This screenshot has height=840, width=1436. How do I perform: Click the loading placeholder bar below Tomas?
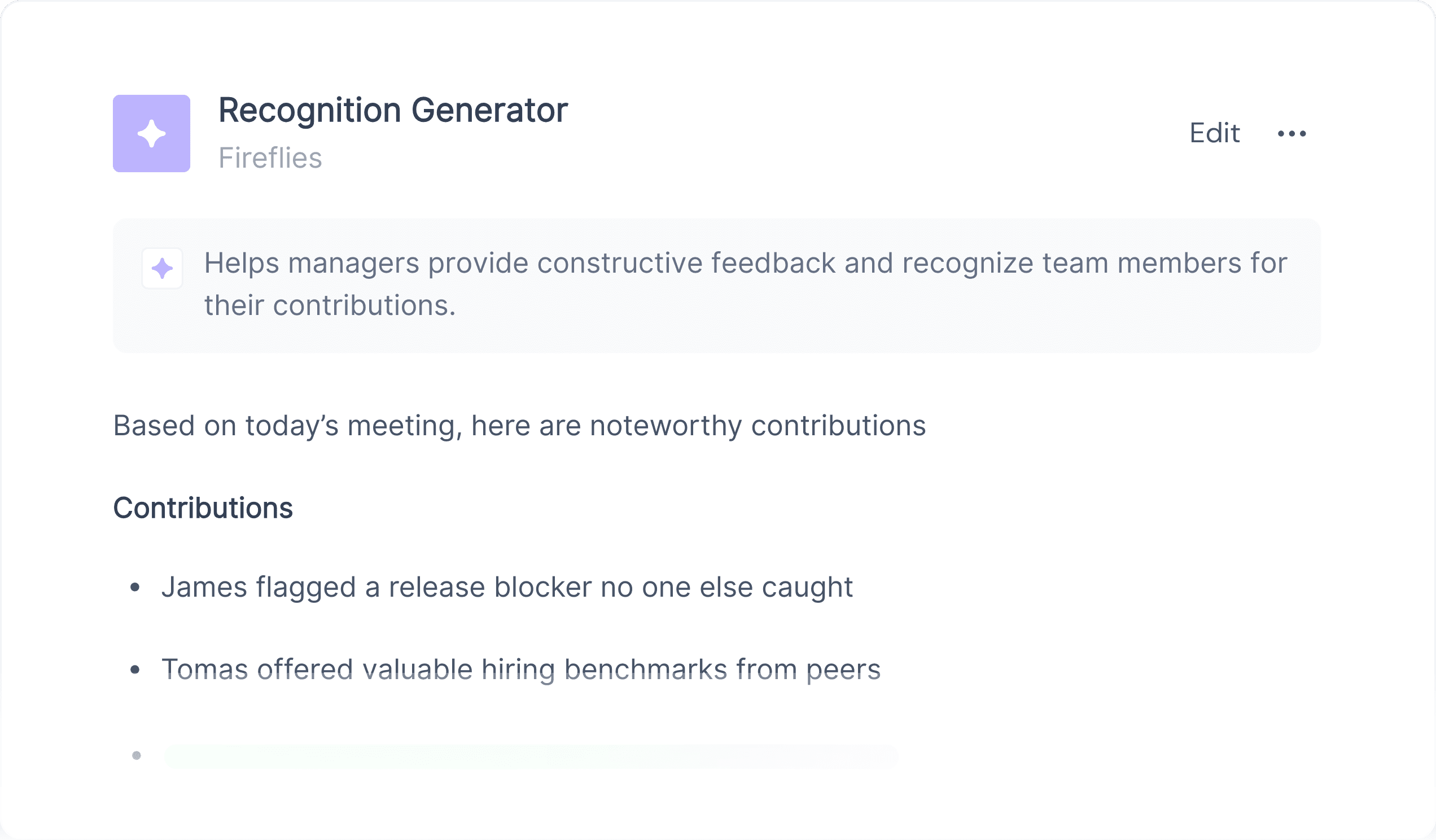[532, 757]
